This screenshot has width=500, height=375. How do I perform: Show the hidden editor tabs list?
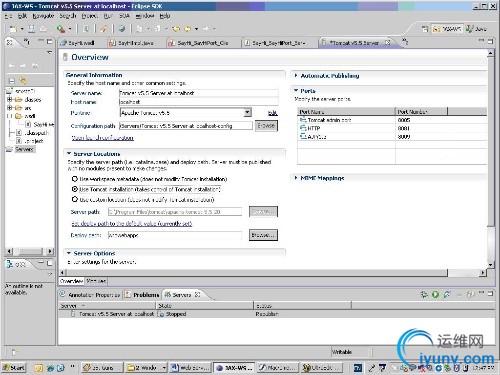[405, 42]
